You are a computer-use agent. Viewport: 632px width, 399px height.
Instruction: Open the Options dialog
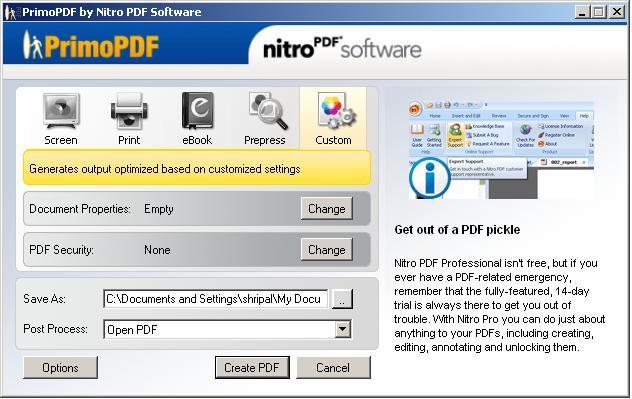click(60, 368)
